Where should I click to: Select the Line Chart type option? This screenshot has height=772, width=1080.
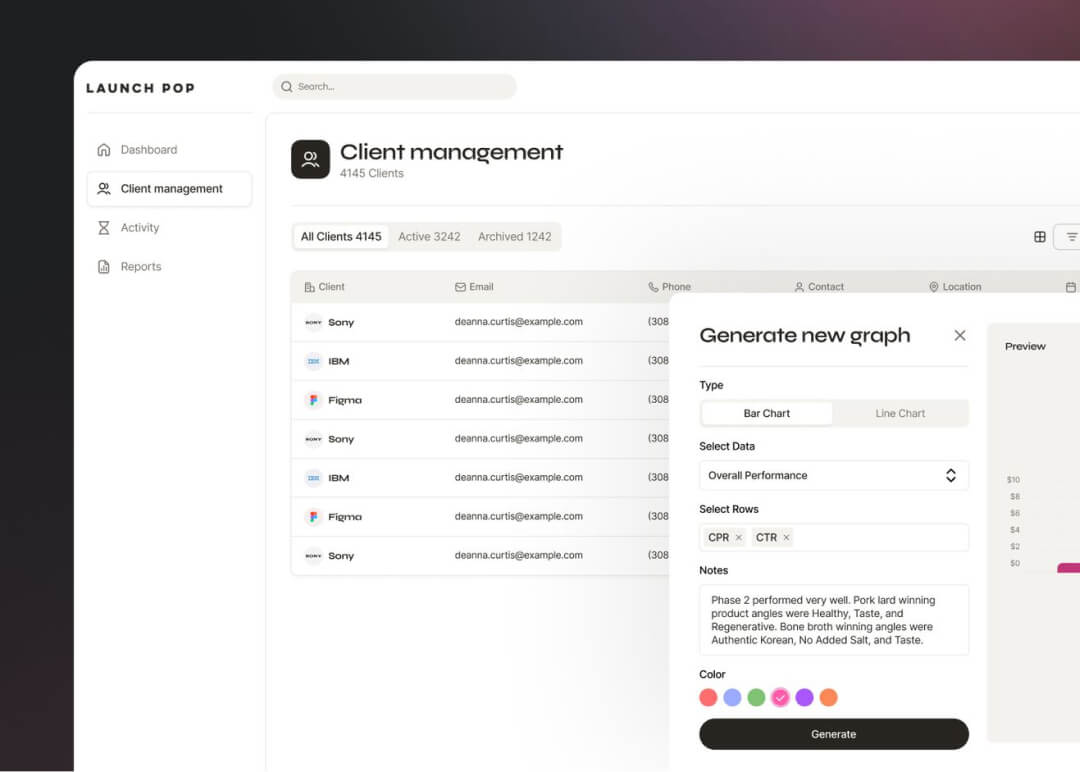900,413
